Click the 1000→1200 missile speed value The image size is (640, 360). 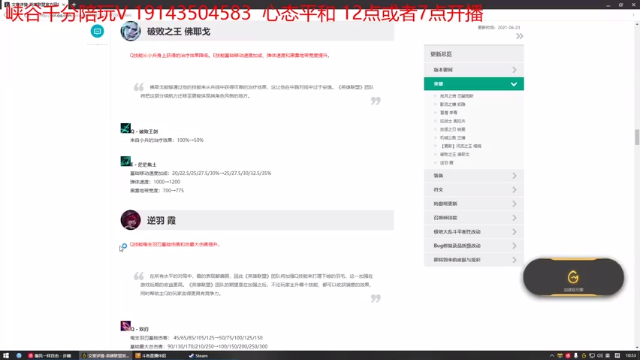tap(167, 182)
